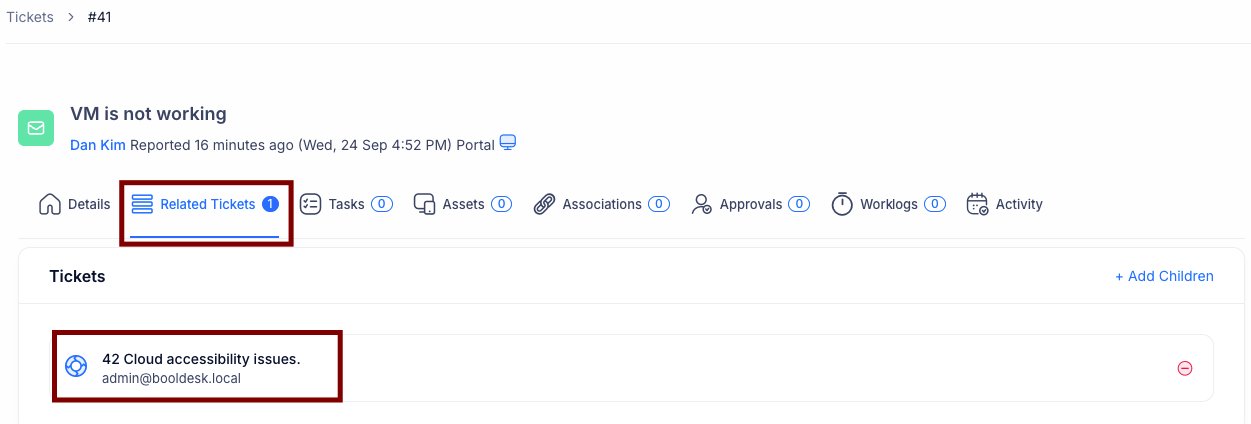Click the Approvals person icon
Screen dimensions: 1251x424
(701, 204)
